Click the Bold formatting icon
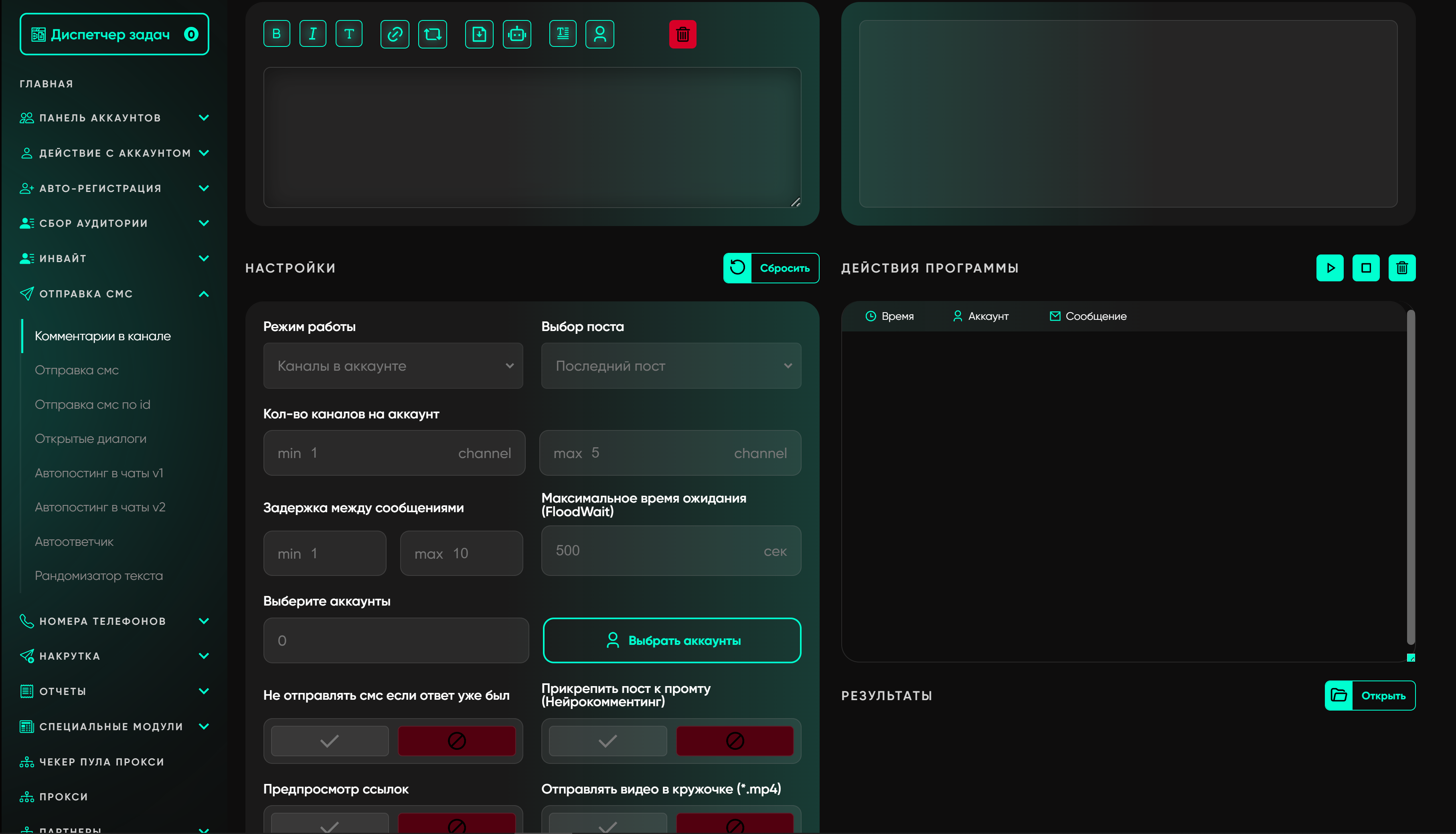This screenshot has height=834, width=1456. [x=276, y=34]
